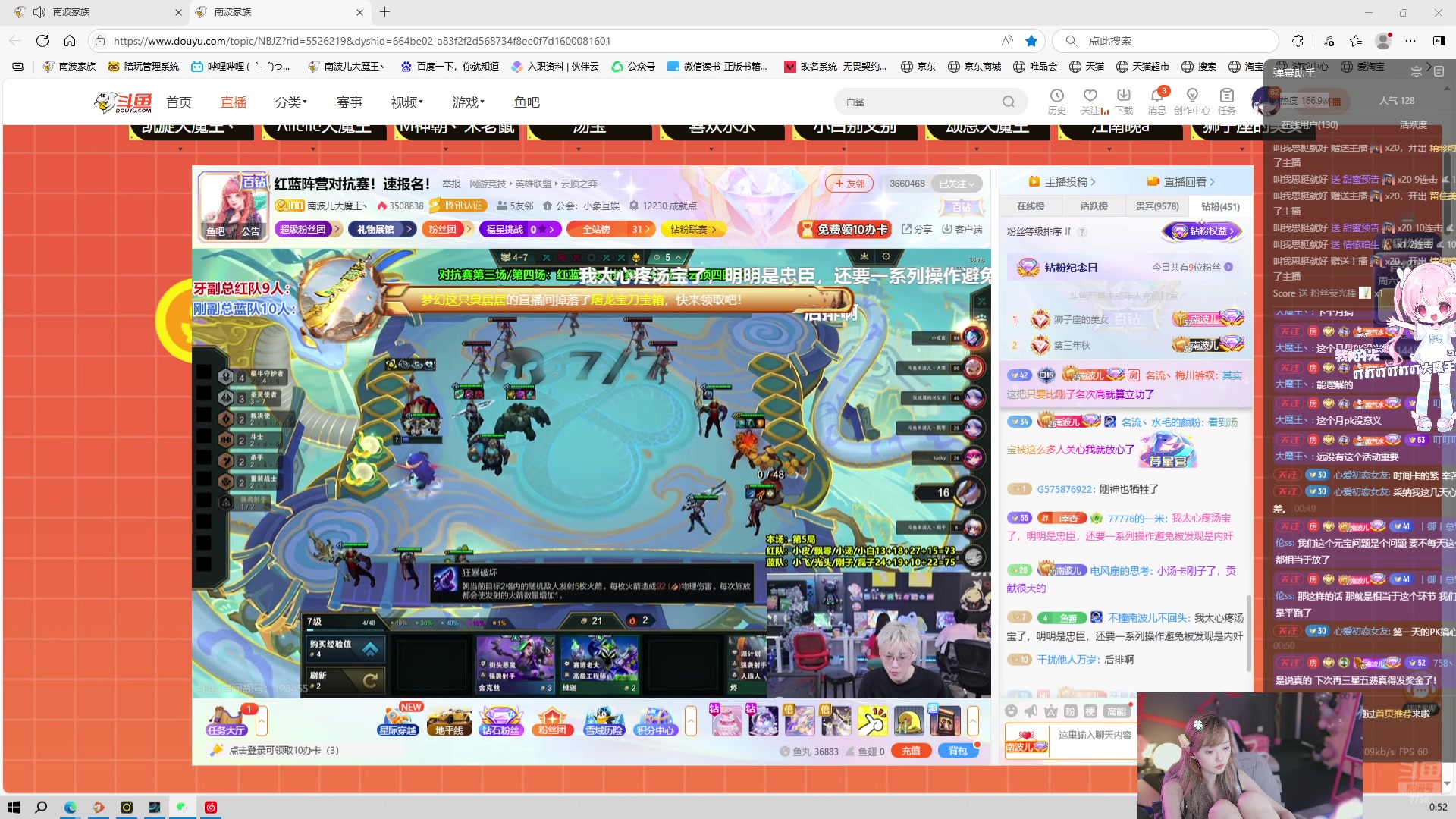Open the 粉丝团 badge icon in gift bar

click(552, 720)
